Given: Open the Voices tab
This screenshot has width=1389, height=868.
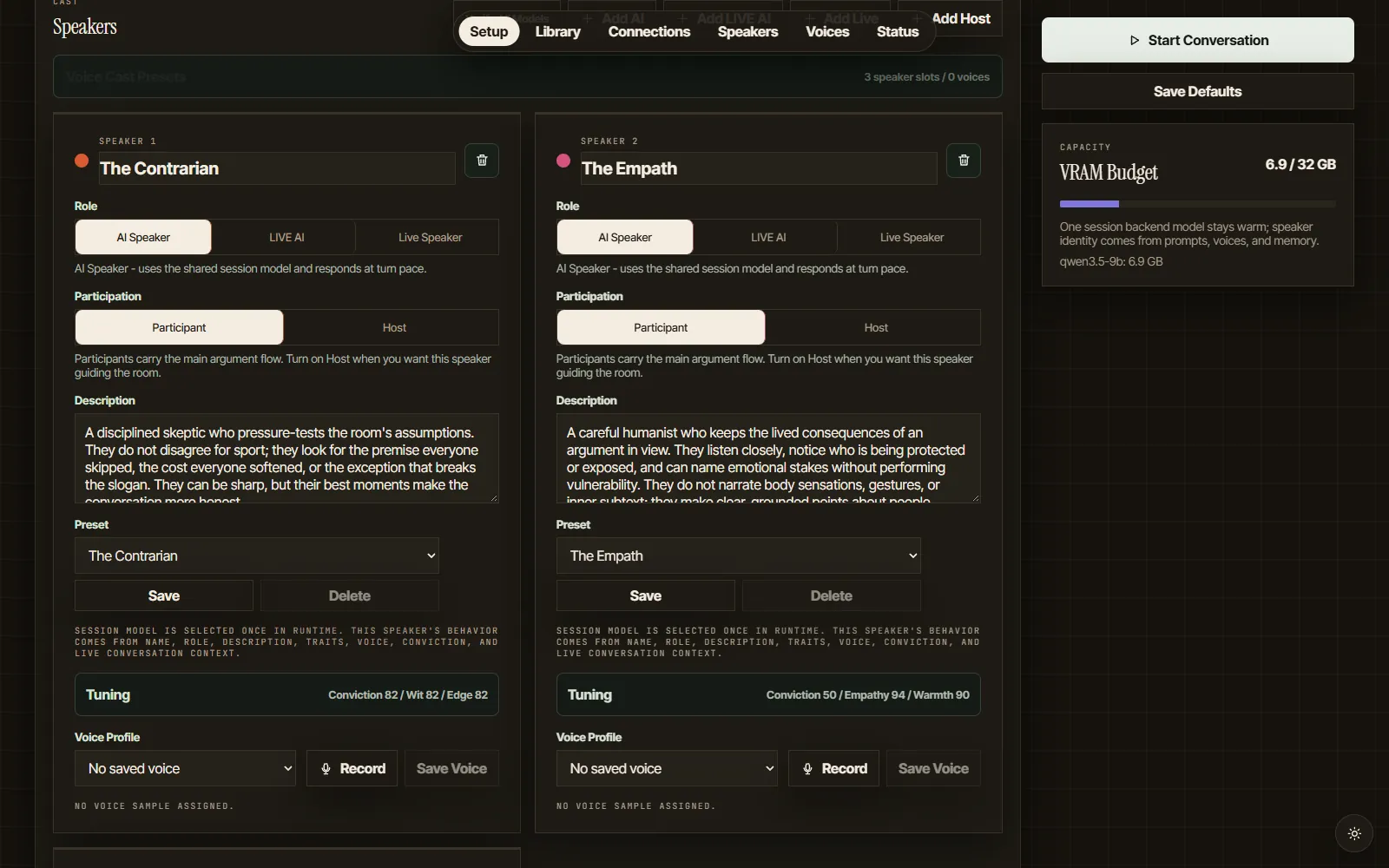Looking at the screenshot, I should tap(827, 31).
